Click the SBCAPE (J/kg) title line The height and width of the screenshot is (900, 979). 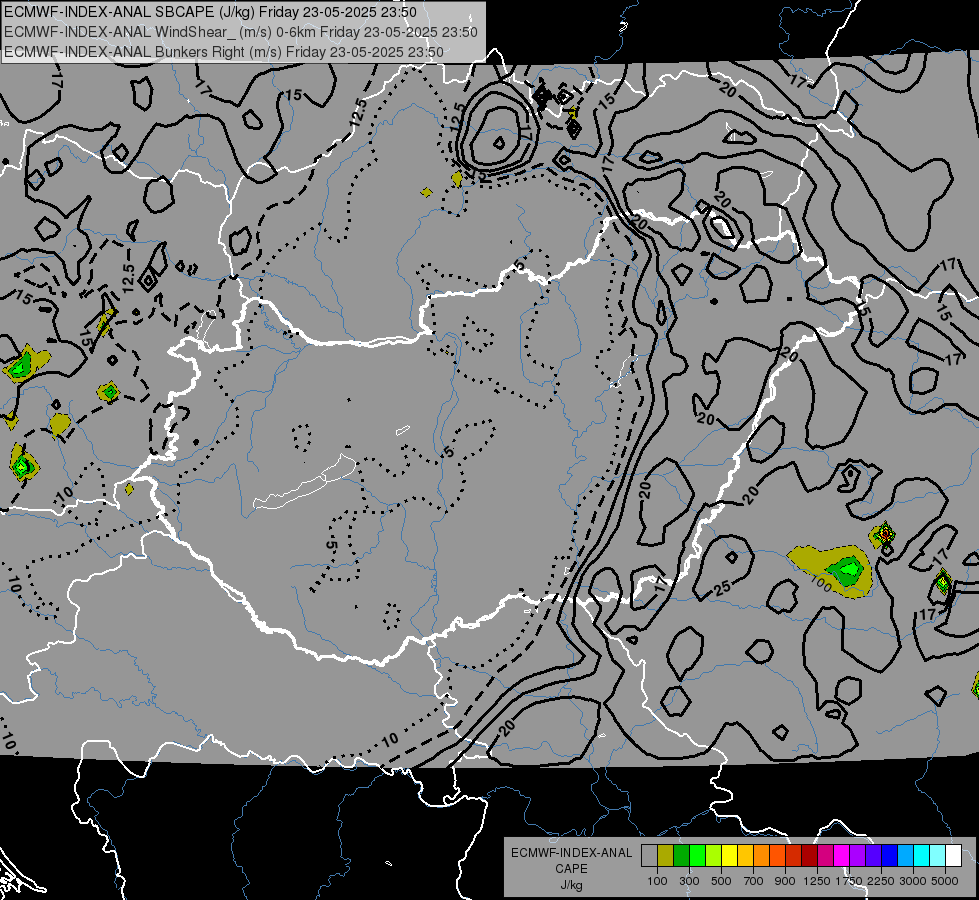click(210, 12)
